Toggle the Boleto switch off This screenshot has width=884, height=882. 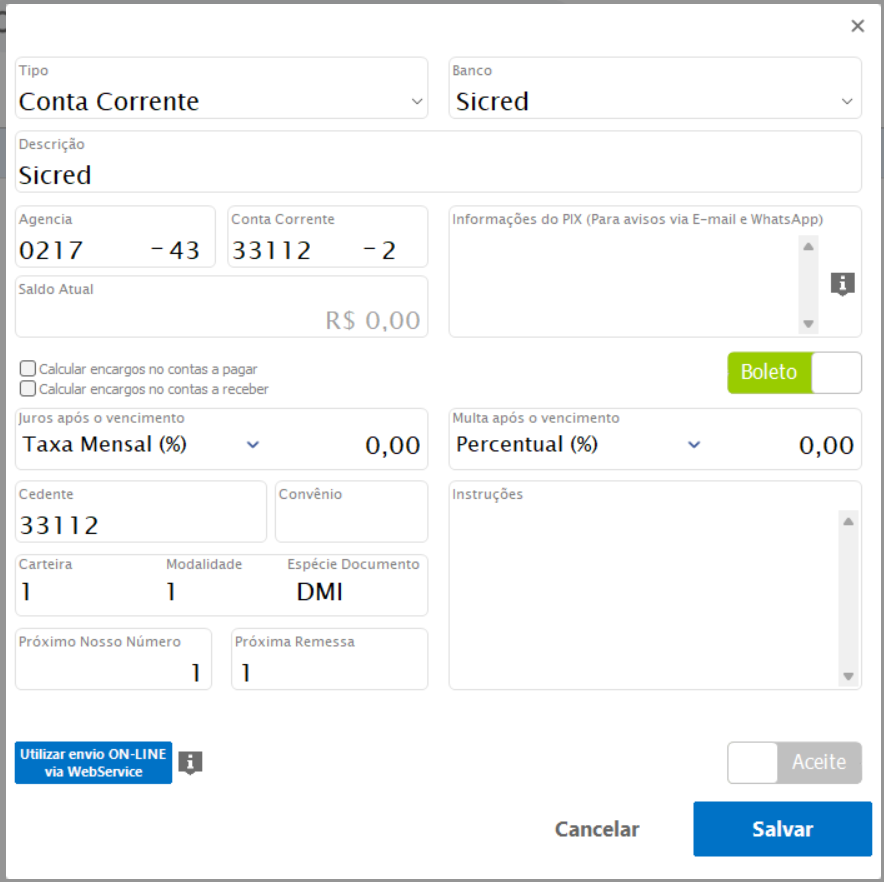pyautogui.click(x=794, y=373)
